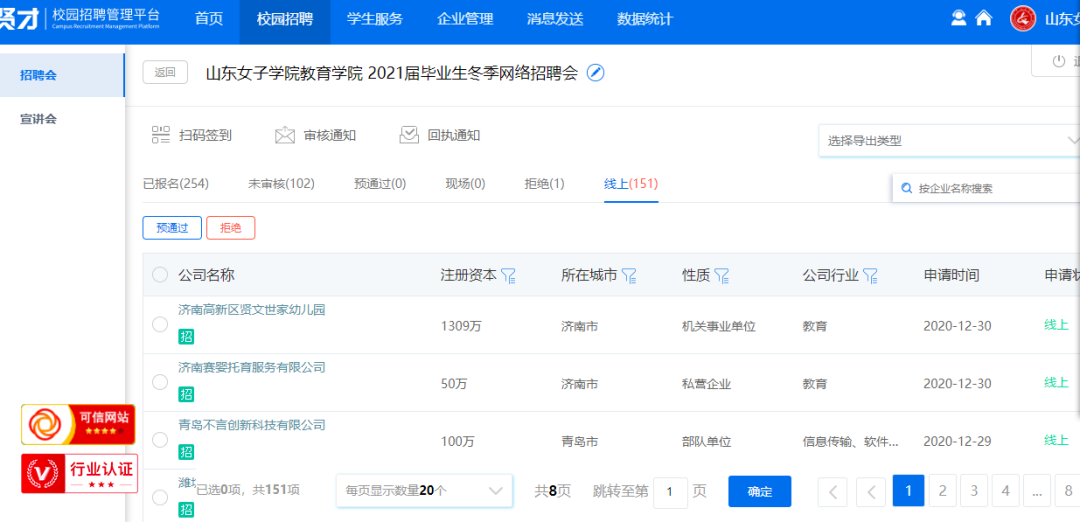Viewport: 1080px width, 522px height.
Task: Go to page 2 in pagination
Action: (942, 491)
